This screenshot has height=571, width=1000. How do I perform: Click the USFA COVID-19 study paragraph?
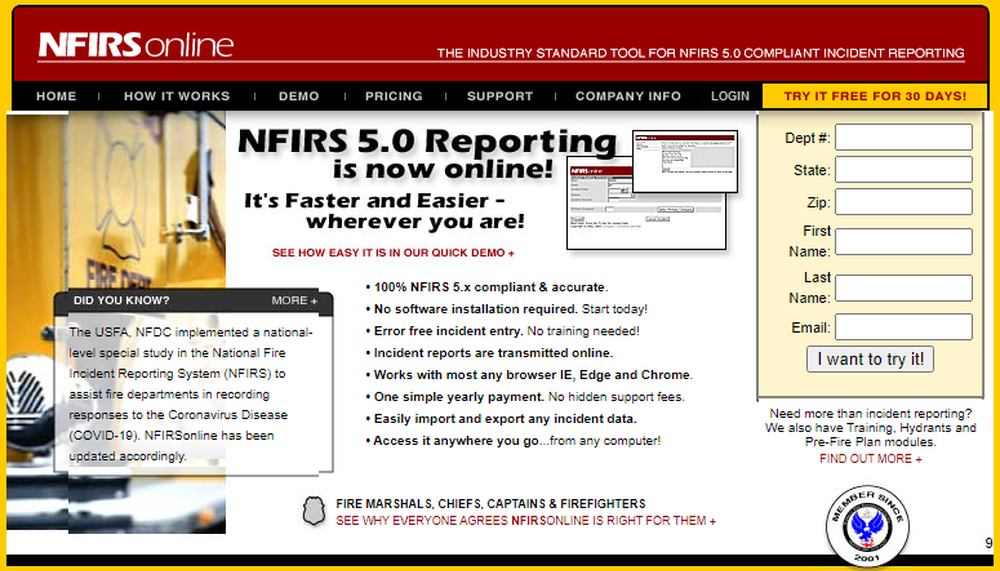(x=190, y=394)
